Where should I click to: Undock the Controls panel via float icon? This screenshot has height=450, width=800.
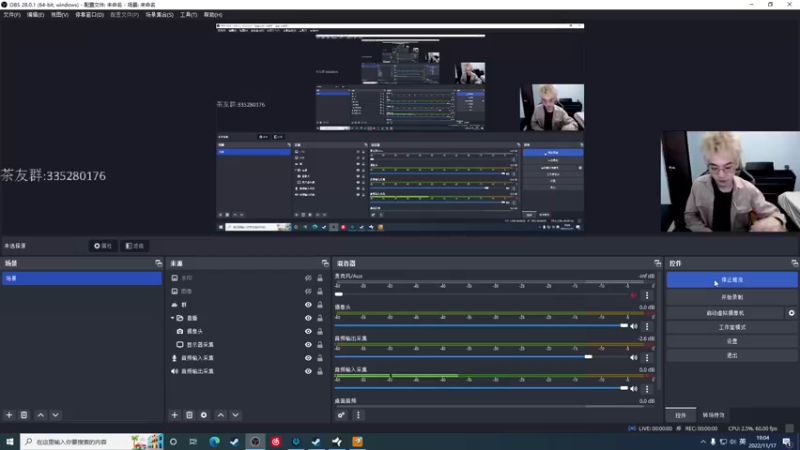pyautogui.click(x=794, y=263)
